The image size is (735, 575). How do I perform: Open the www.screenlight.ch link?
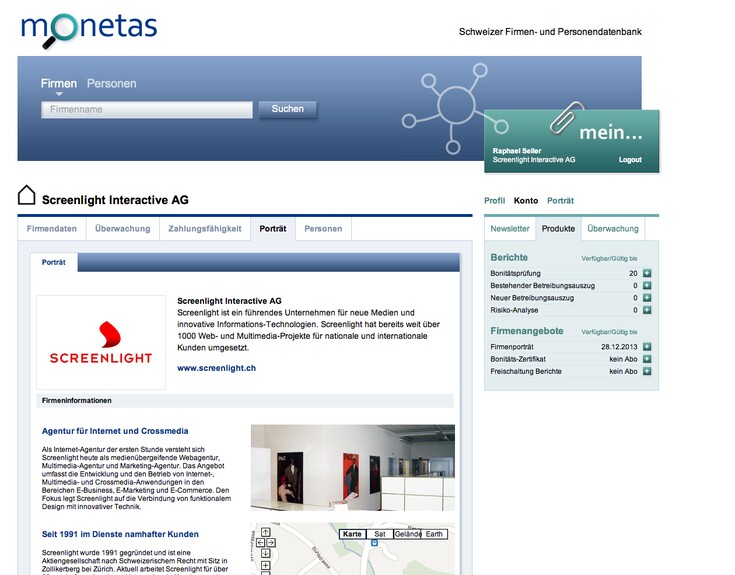(x=217, y=368)
